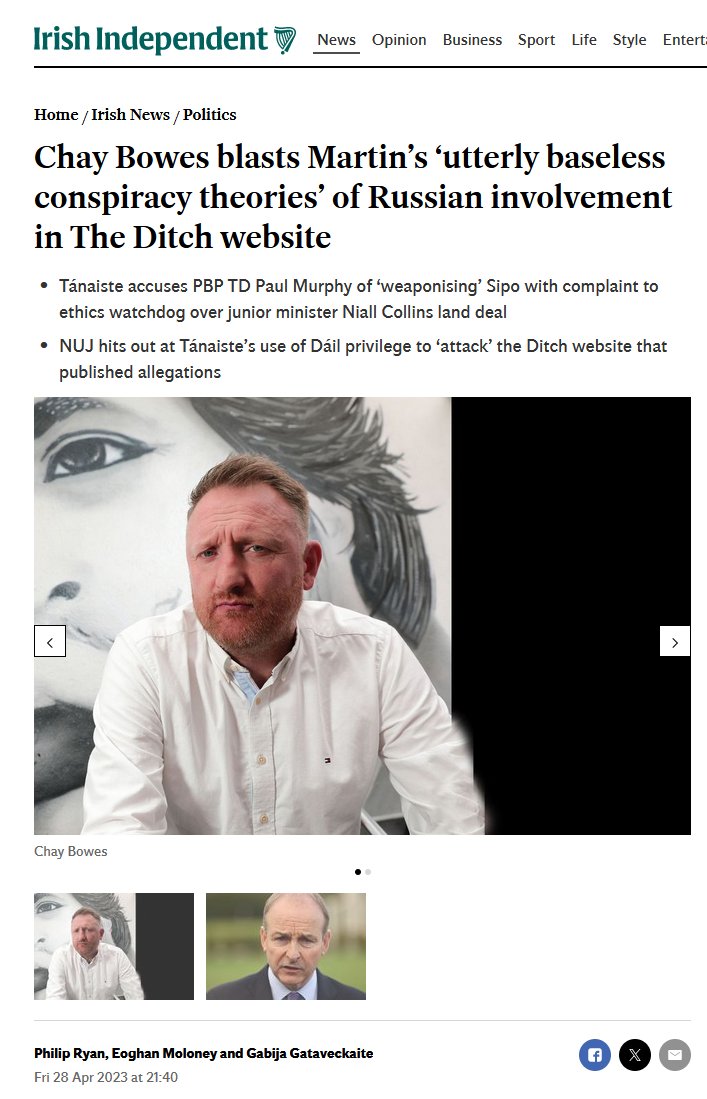Share article on Facebook
707x1099 pixels.
[x=594, y=1055]
